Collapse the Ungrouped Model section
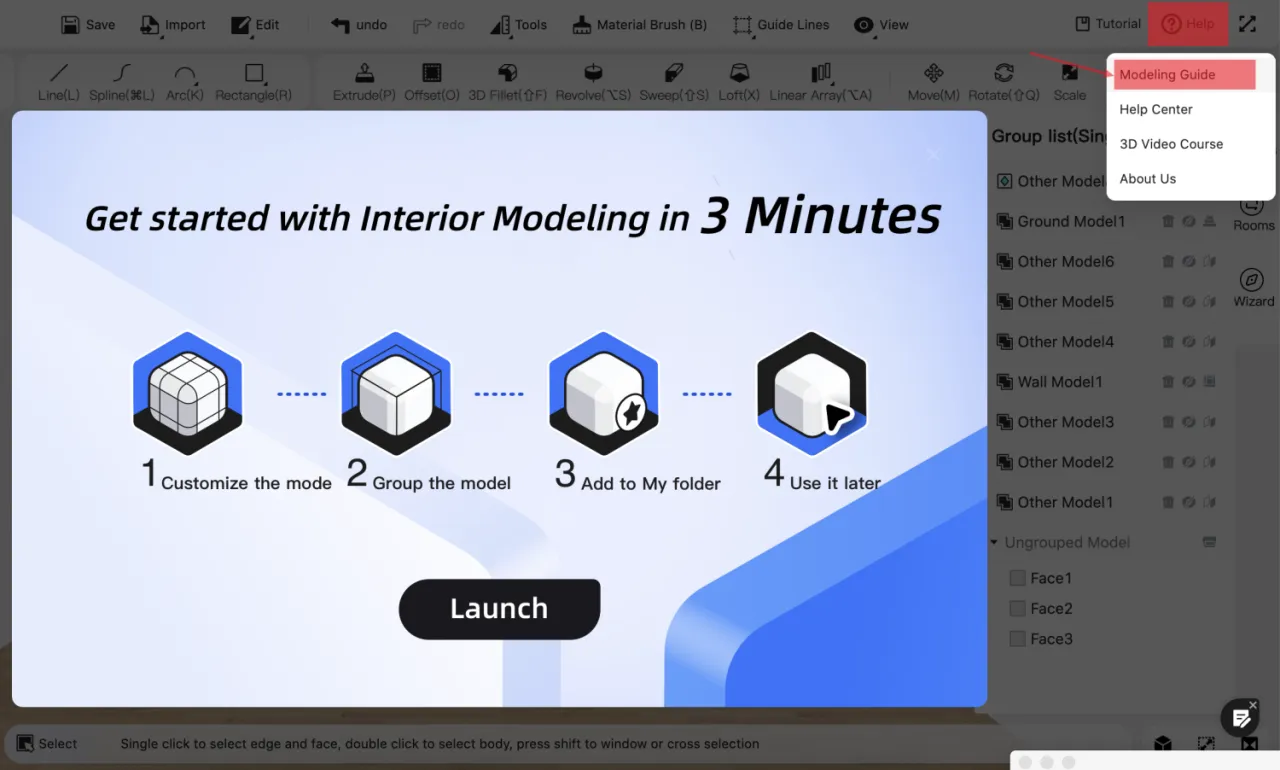The image size is (1280, 770). coord(994,543)
